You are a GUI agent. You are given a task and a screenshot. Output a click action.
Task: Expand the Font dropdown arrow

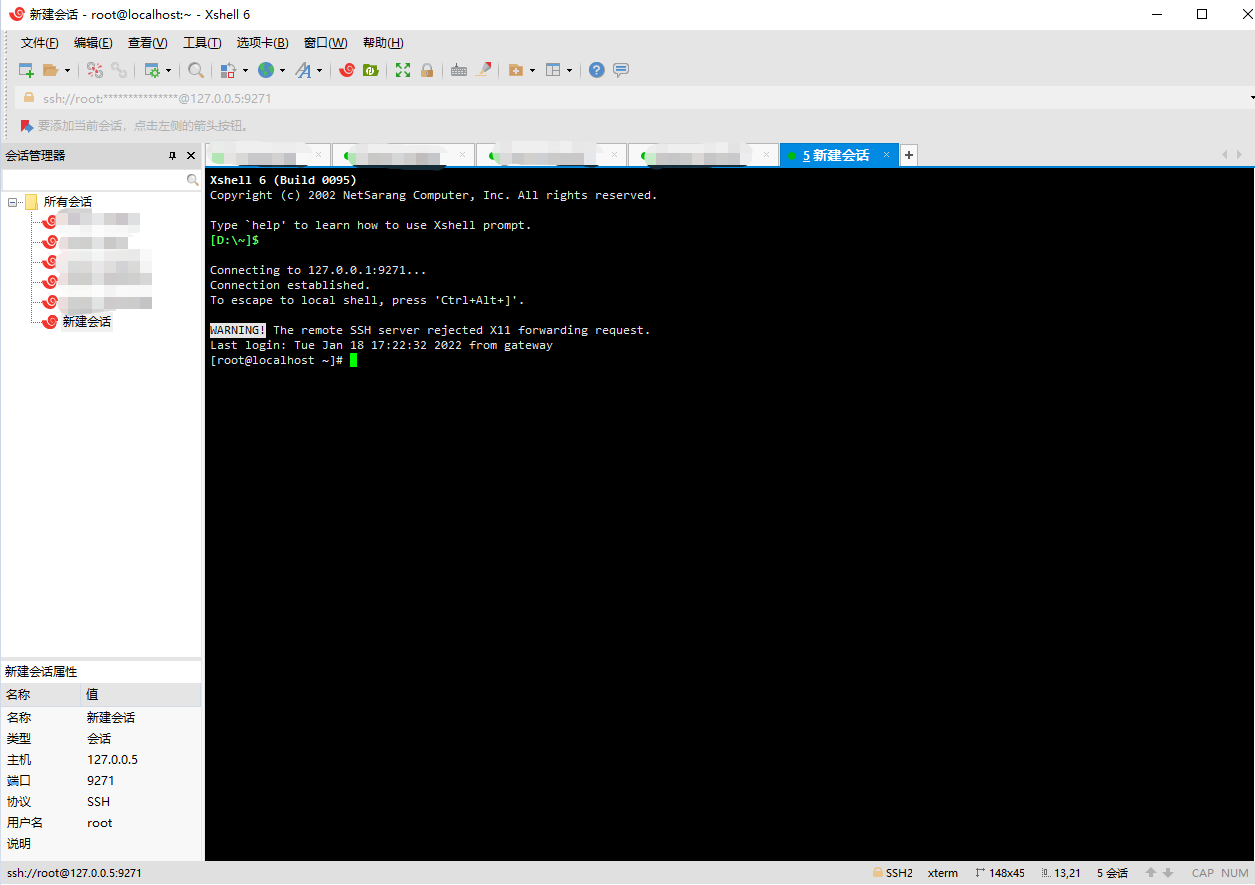320,70
